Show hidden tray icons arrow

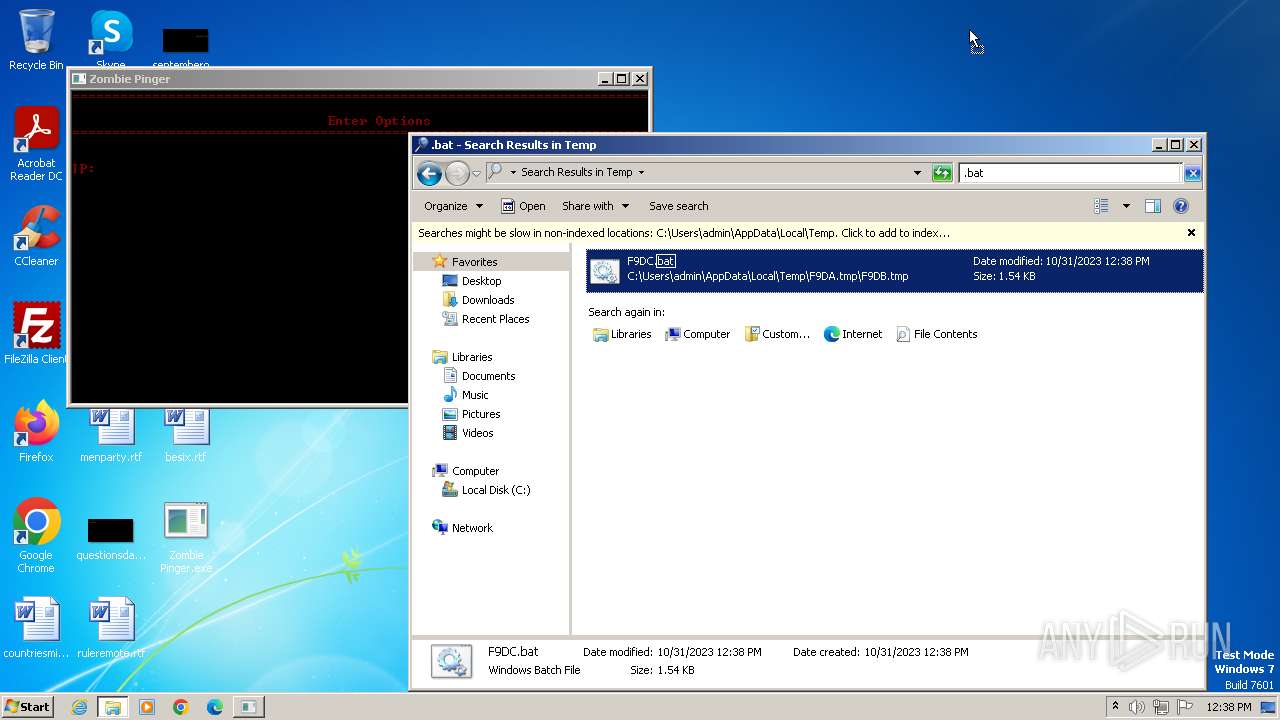point(1115,707)
